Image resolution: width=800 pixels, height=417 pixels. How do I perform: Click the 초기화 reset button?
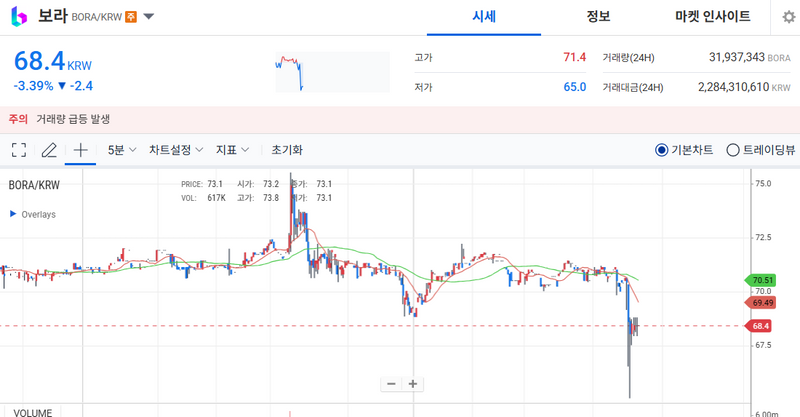[x=286, y=150]
